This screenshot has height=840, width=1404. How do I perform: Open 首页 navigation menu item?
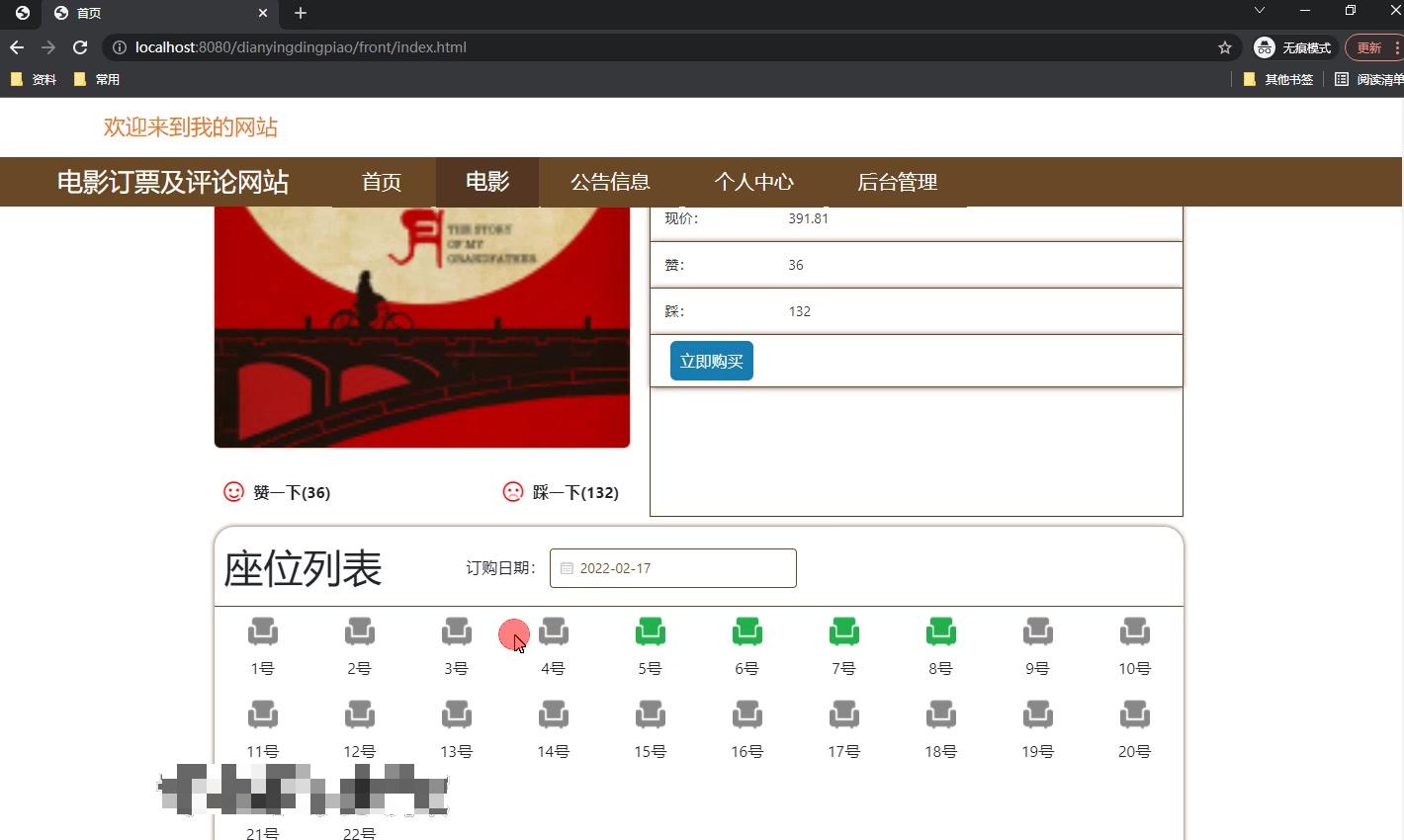tap(382, 182)
